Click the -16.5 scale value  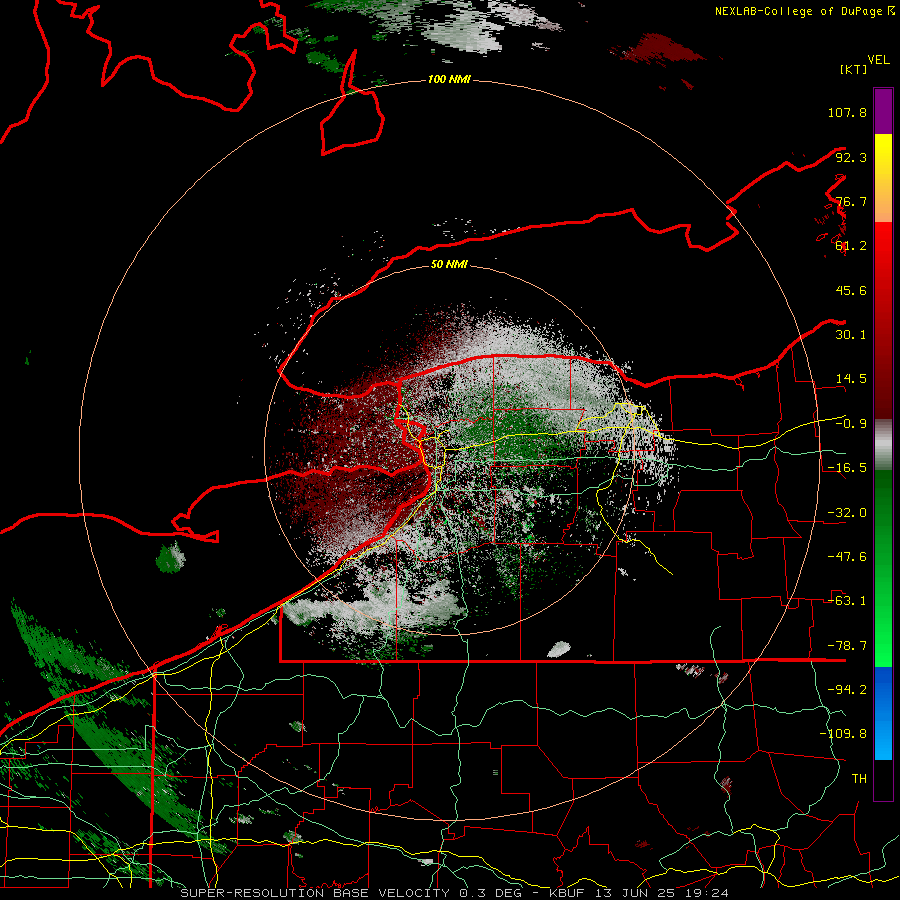click(847, 468)
